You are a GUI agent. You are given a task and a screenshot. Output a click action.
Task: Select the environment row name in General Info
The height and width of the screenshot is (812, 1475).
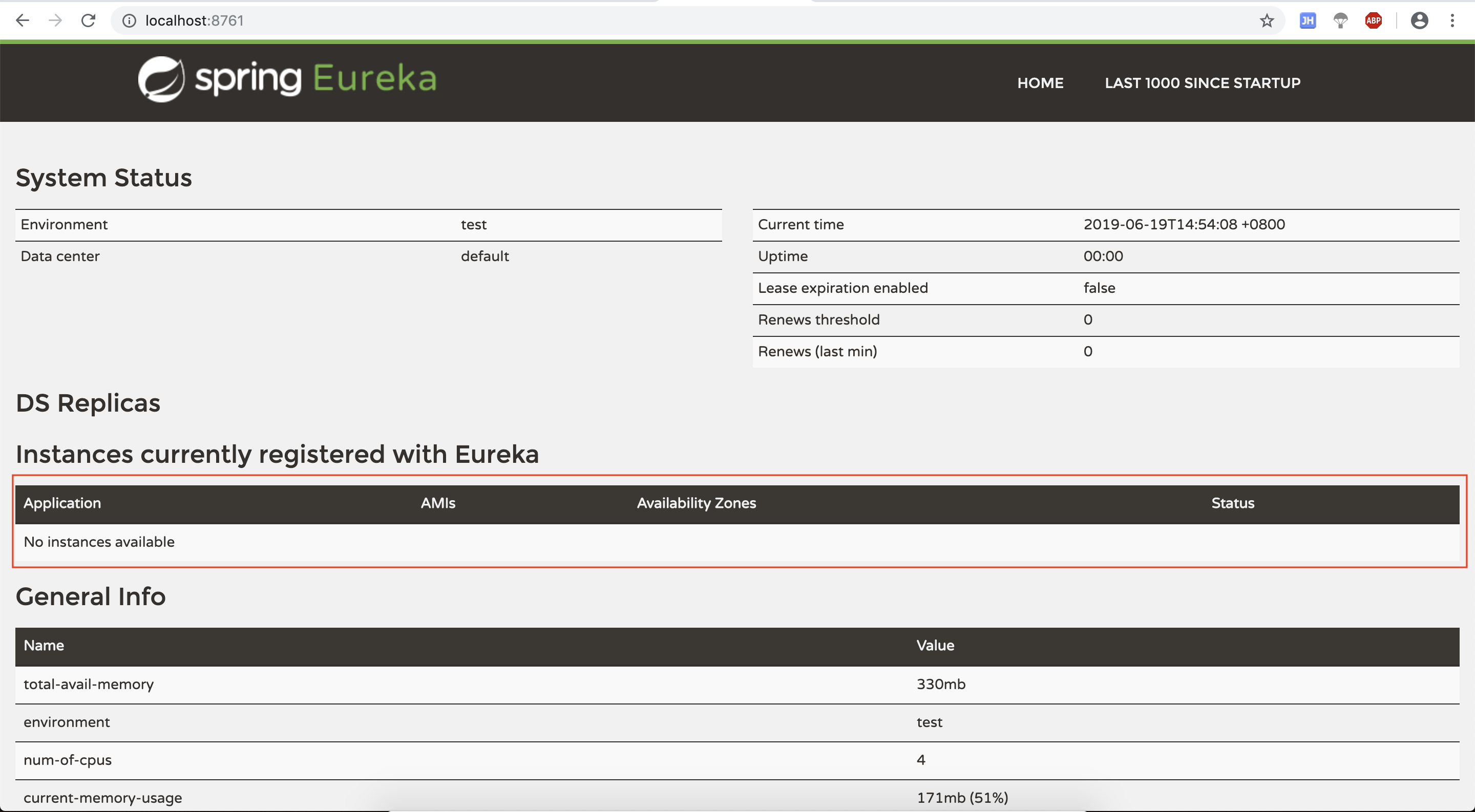[x=67, y=723]
